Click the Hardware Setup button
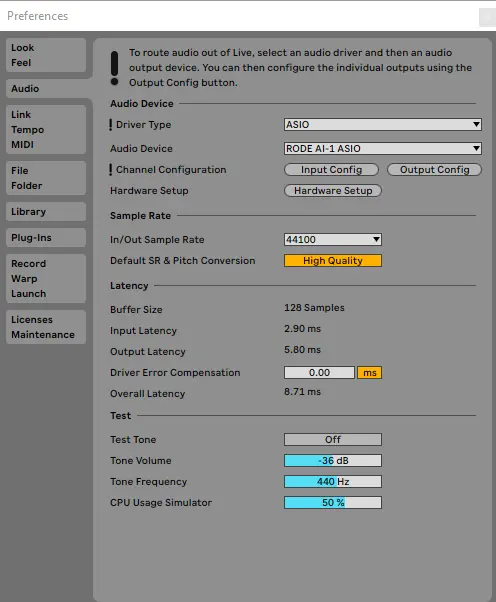This screenshot has height=602, width=496. 333,191
